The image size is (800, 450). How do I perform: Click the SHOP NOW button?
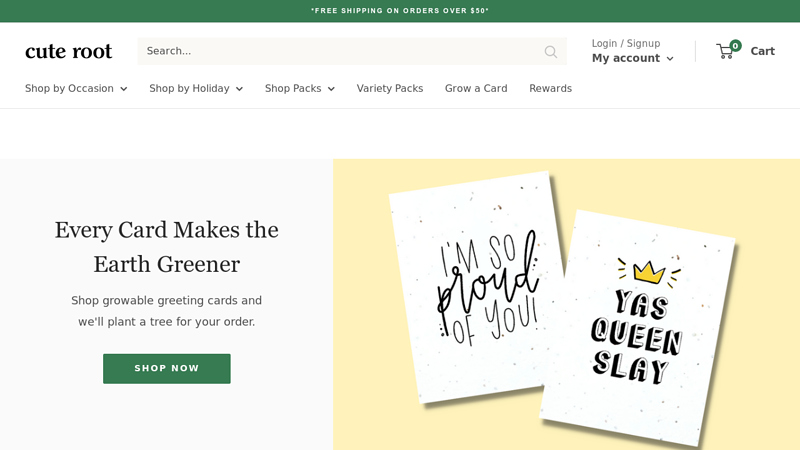167,368
